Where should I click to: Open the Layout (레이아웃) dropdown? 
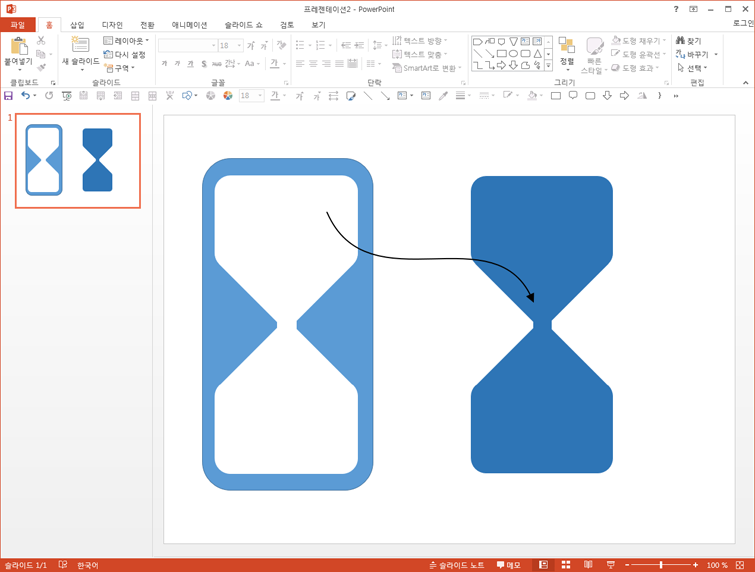[126, 40]
